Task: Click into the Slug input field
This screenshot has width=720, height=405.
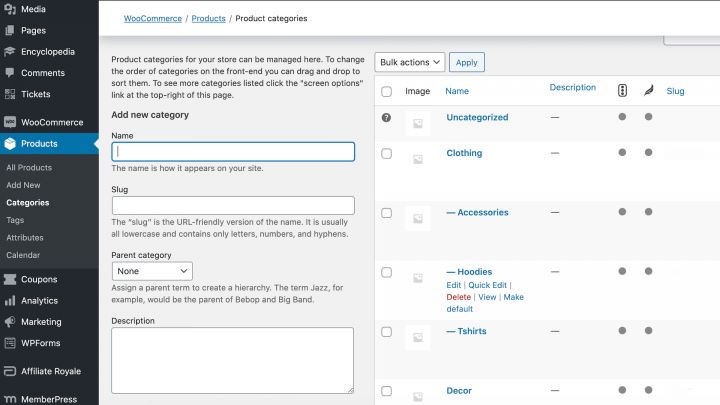Action: 233,205
